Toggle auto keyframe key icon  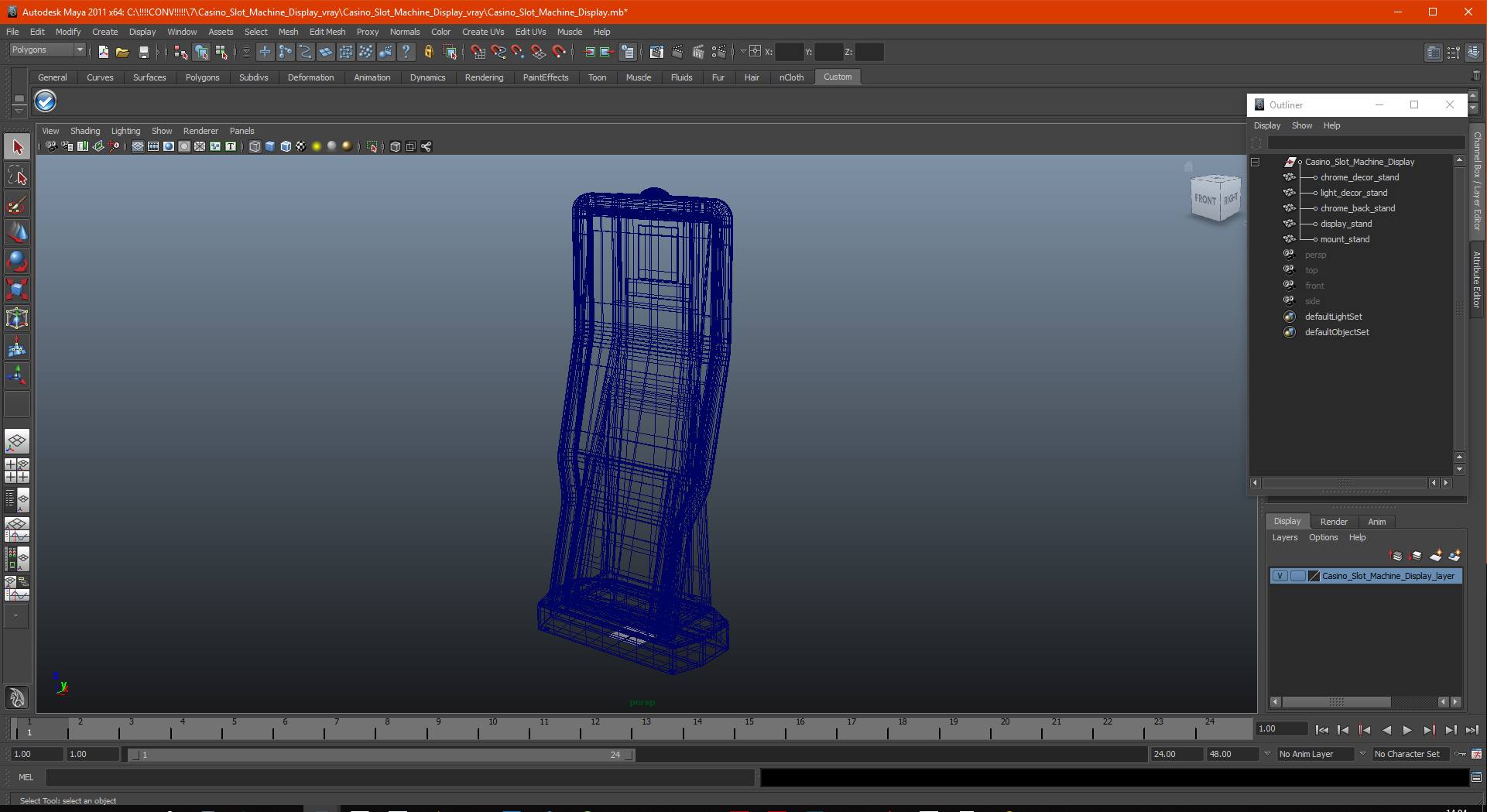[x=1460, y=754]
